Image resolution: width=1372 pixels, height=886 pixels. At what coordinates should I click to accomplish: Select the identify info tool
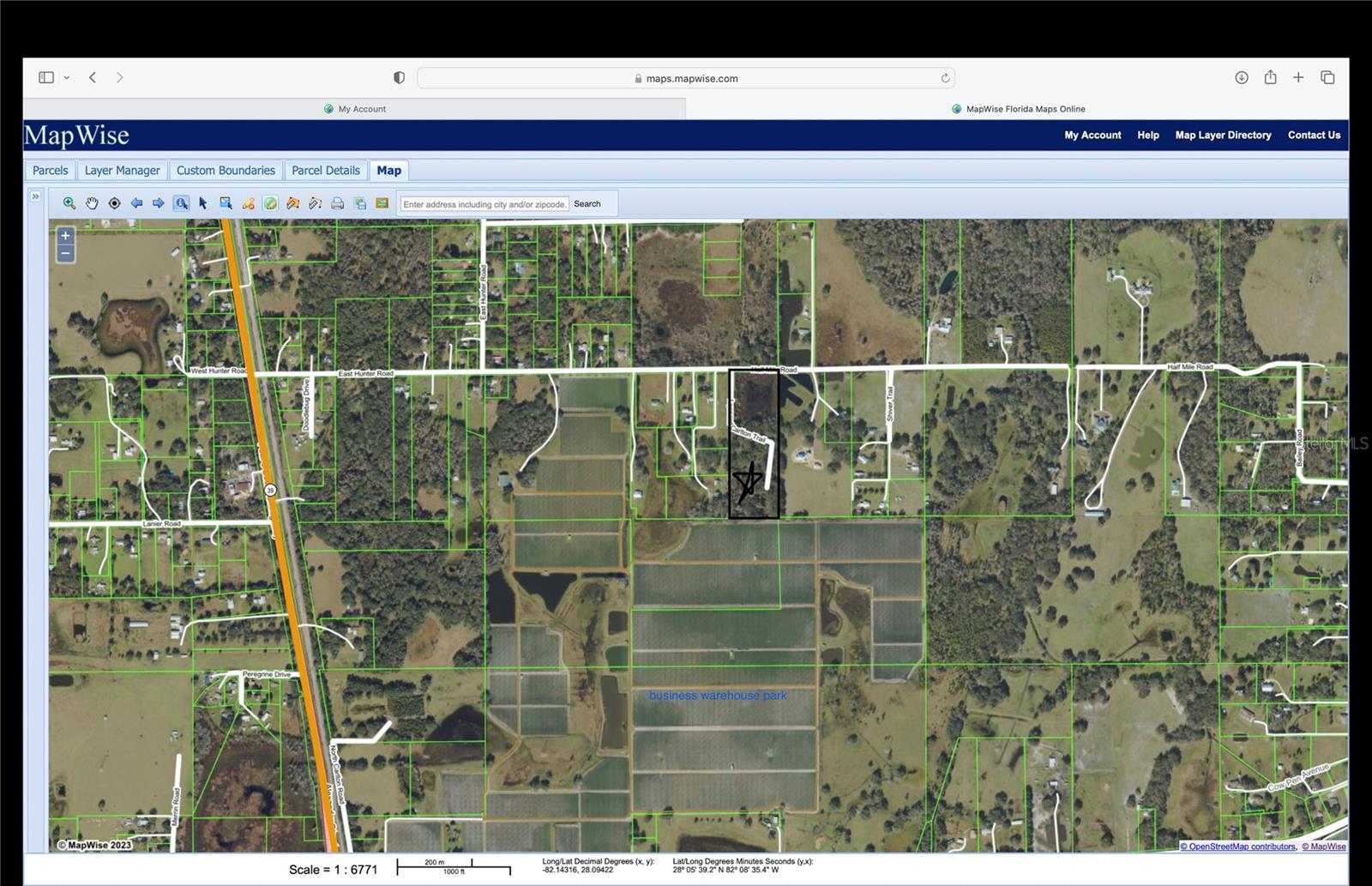click(181, 203)
